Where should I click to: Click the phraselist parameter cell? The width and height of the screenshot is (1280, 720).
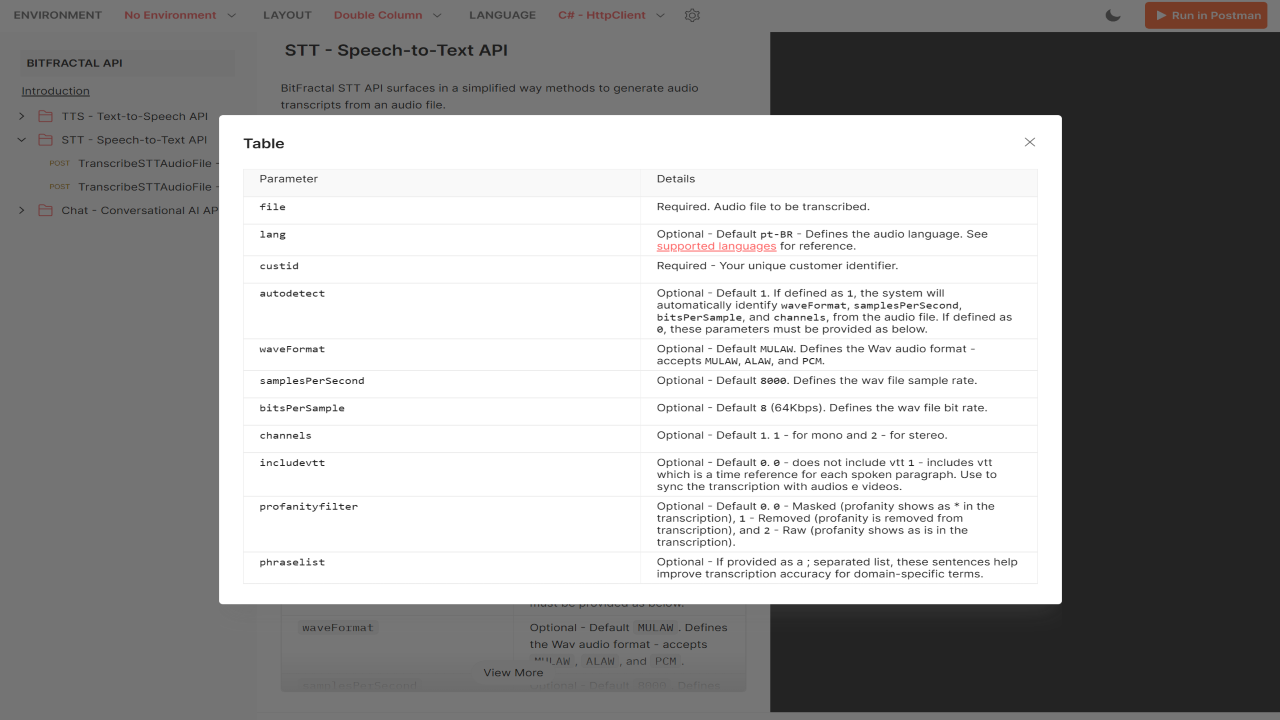(x=442, y=567)
